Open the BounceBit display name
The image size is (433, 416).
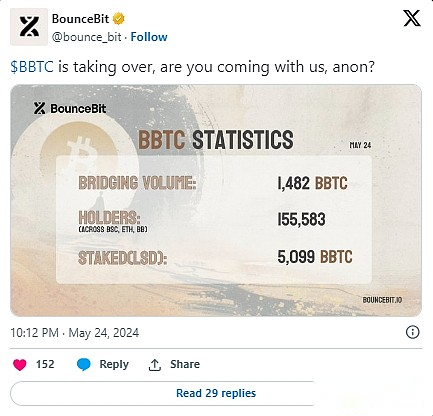pyautogui.click(x=80, y=19)
